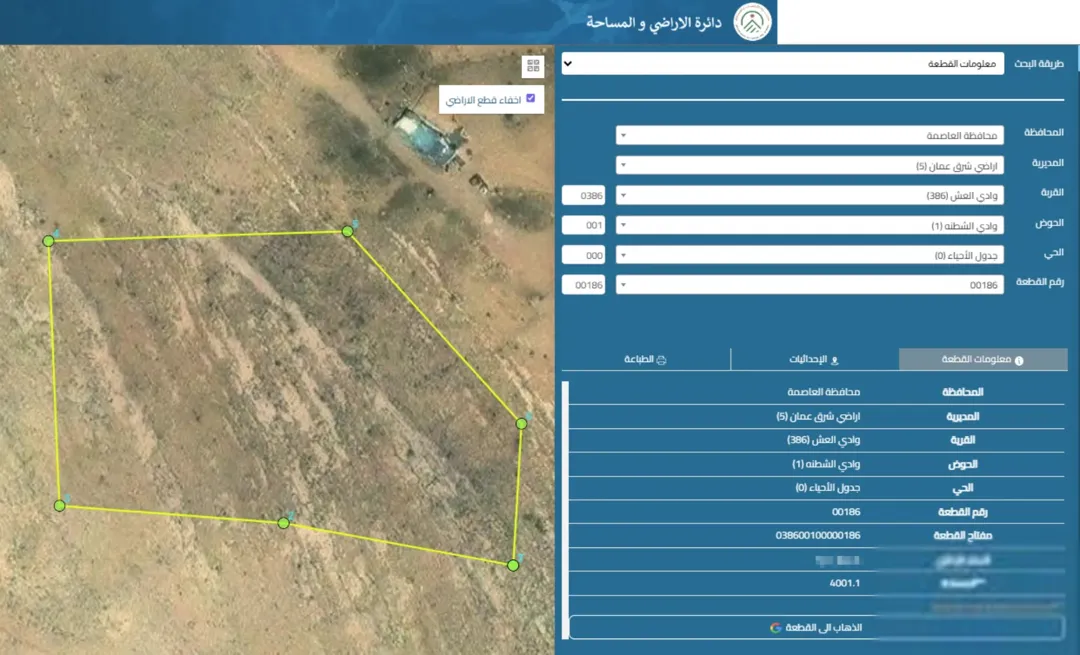
Task: Switch to the الإحداثيات coordinates tab
Action: 815,360
